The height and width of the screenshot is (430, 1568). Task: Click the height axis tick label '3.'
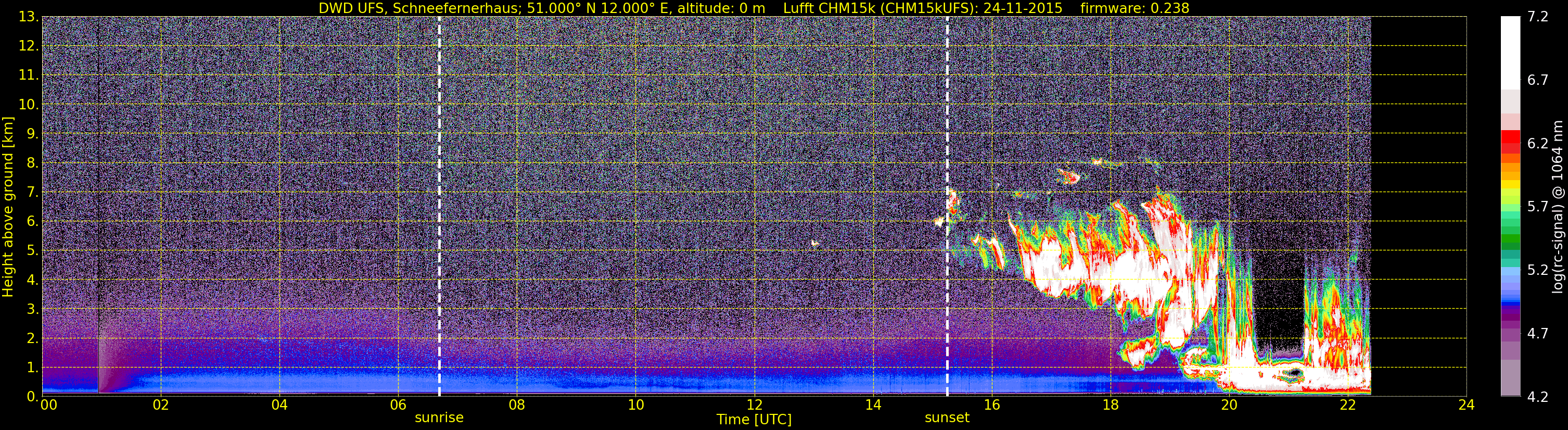[x=33, y=309]
